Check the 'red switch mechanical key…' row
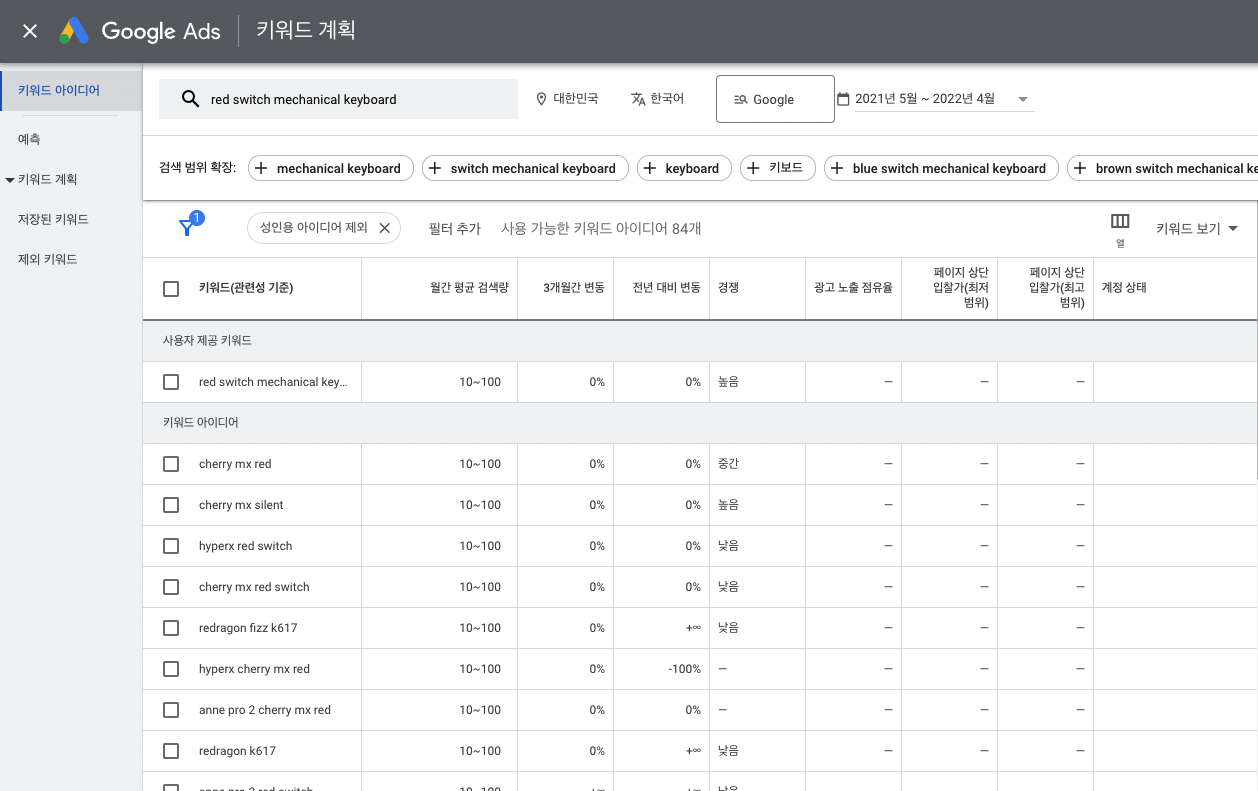1258x791 pixels. [171, 382]
